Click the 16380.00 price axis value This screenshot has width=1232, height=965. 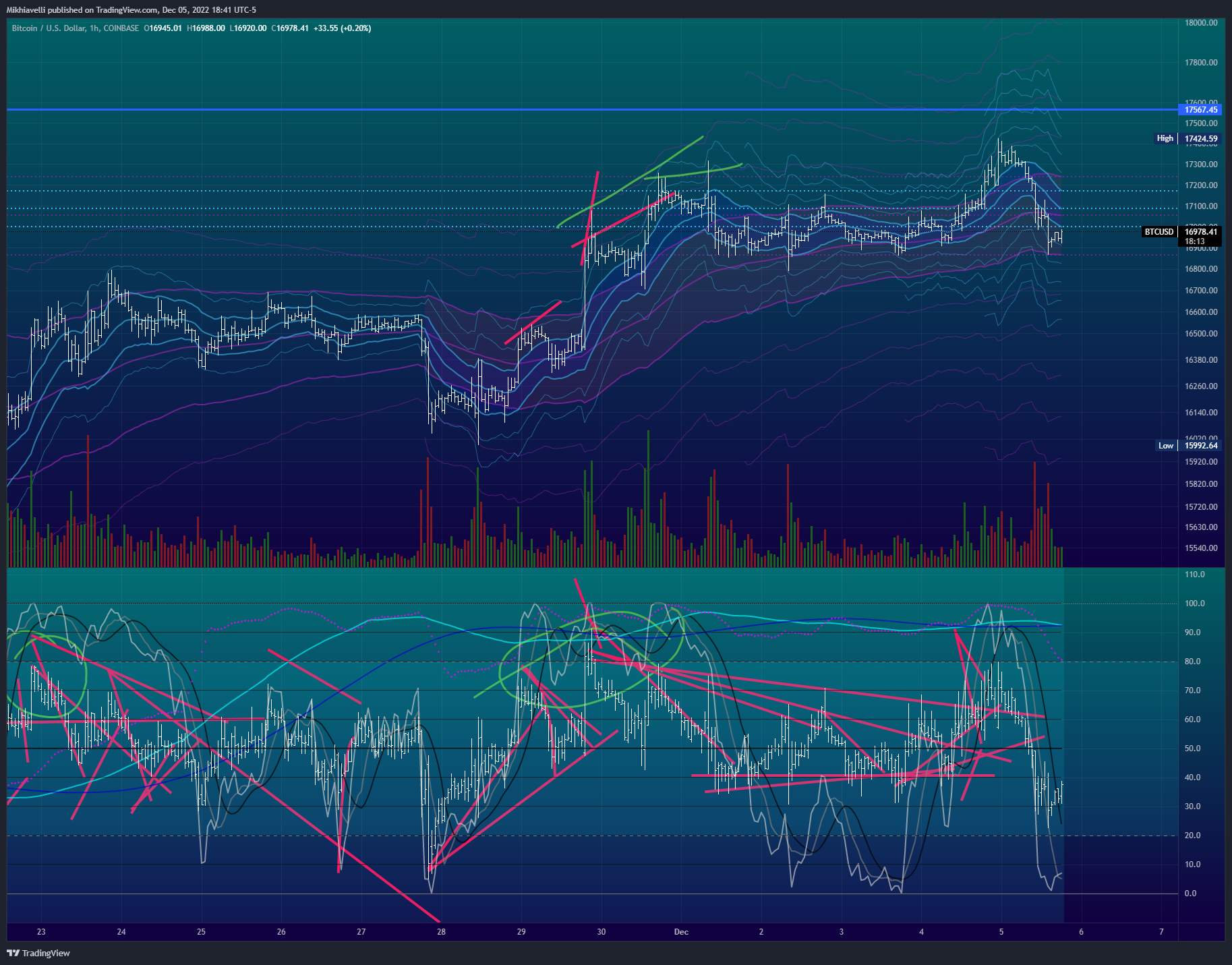point(1201,360)
